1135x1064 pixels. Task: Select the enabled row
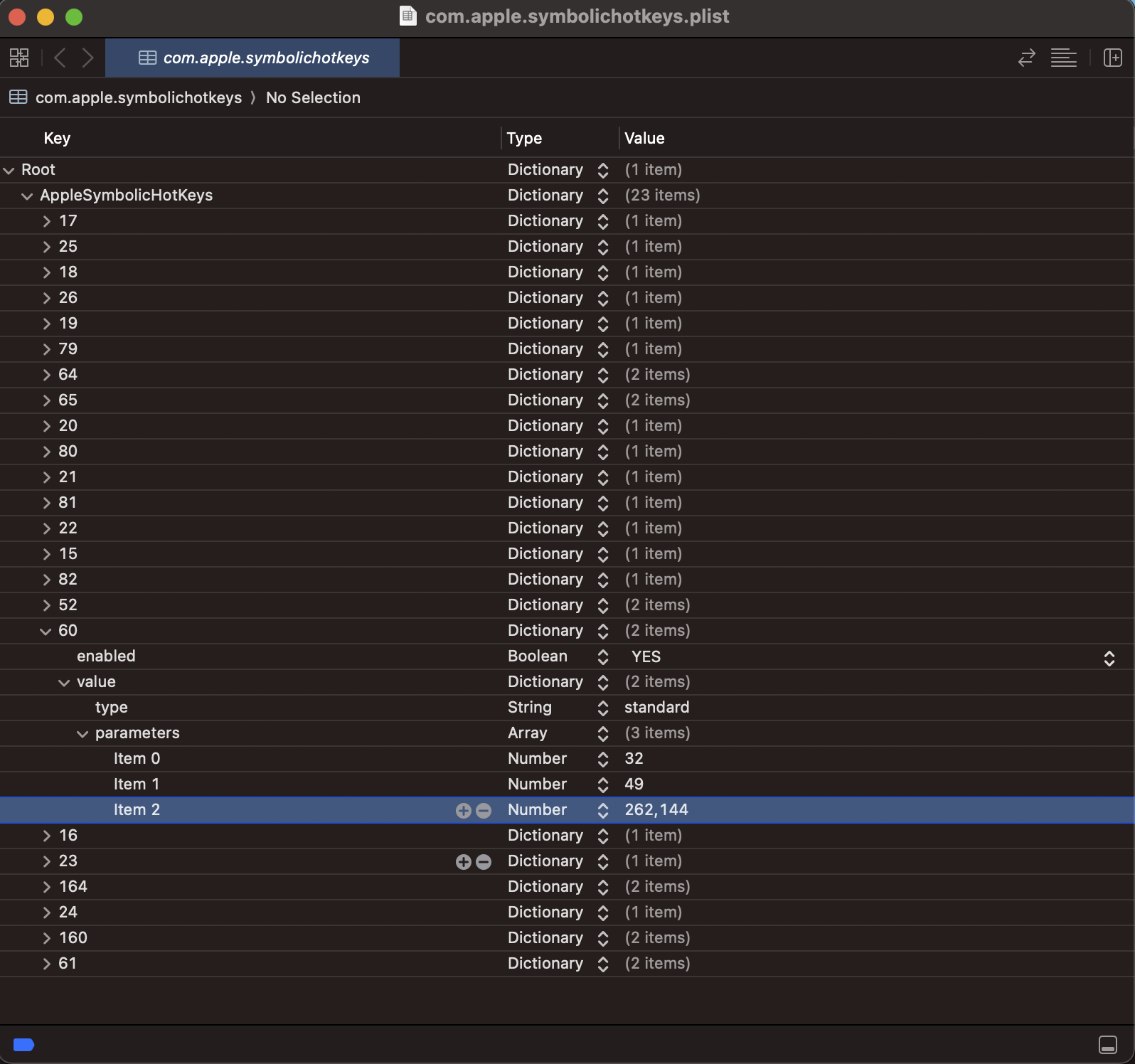pos(567,656)
